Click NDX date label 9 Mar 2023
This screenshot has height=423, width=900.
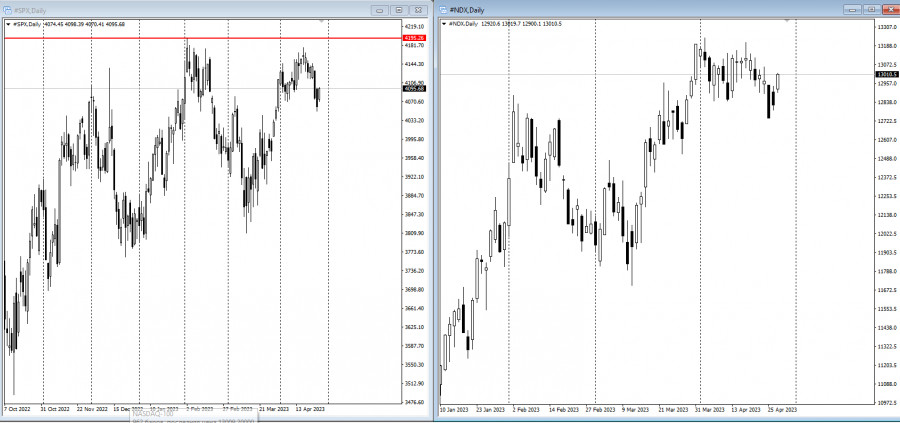click(633, 410)
